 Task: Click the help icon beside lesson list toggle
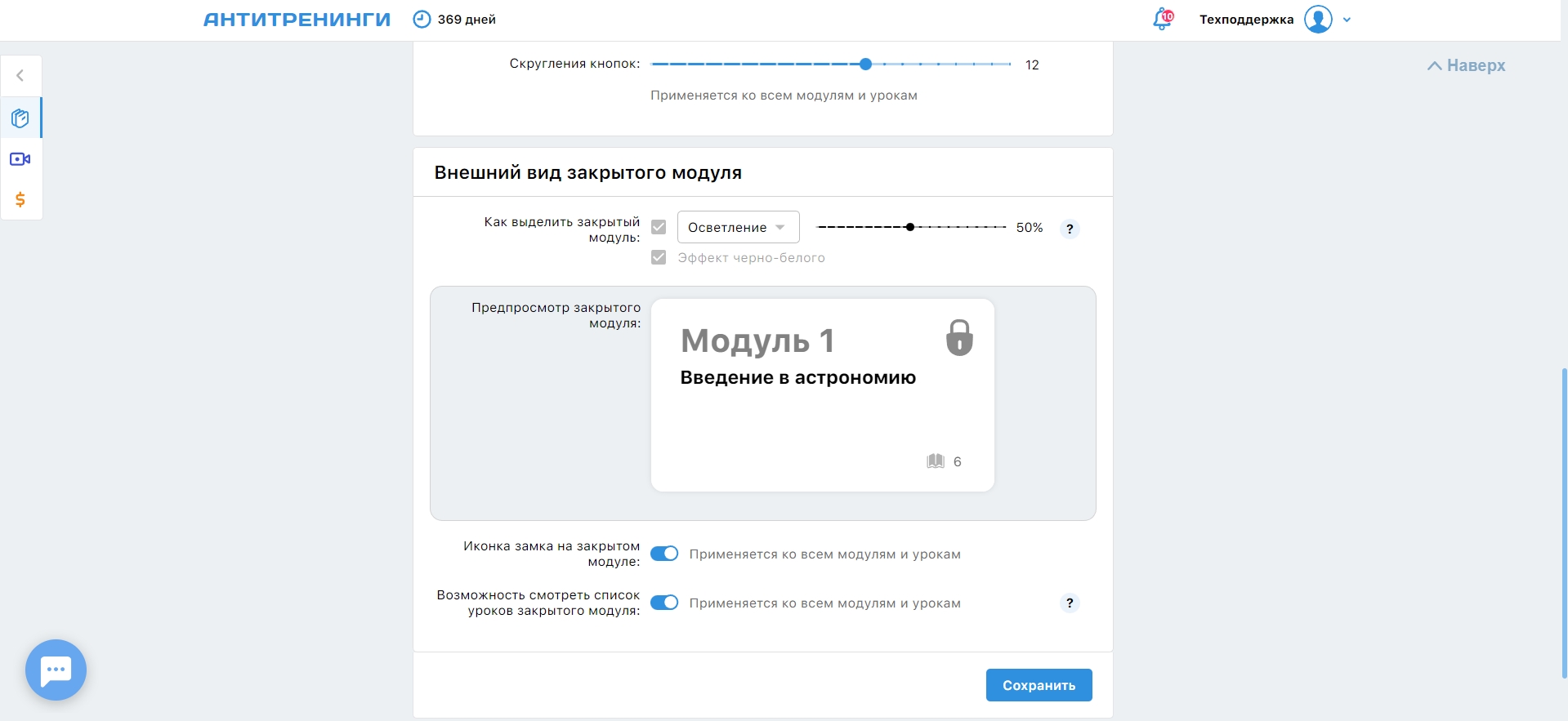[x=1070, y=603]
